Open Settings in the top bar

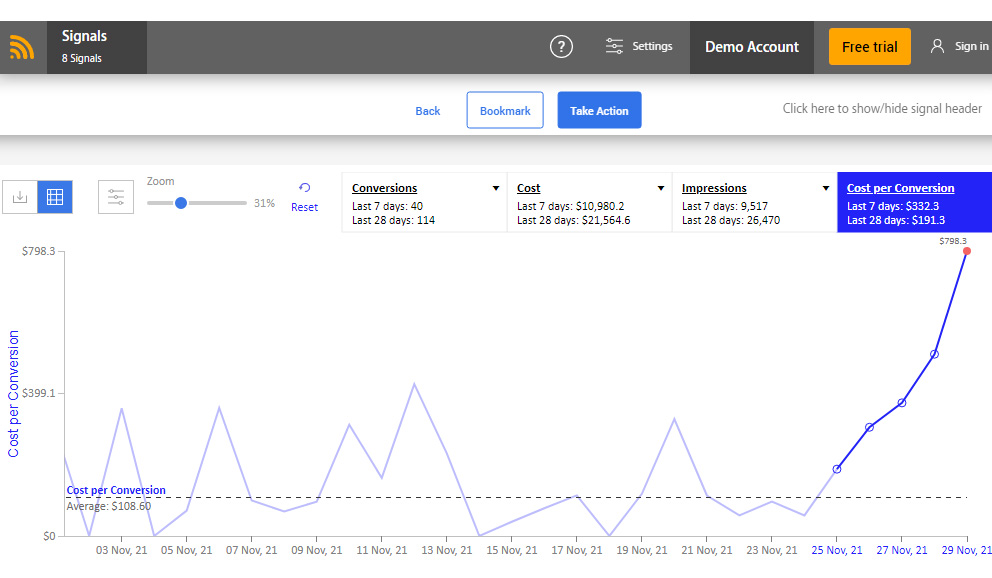(x=638, y=46)
